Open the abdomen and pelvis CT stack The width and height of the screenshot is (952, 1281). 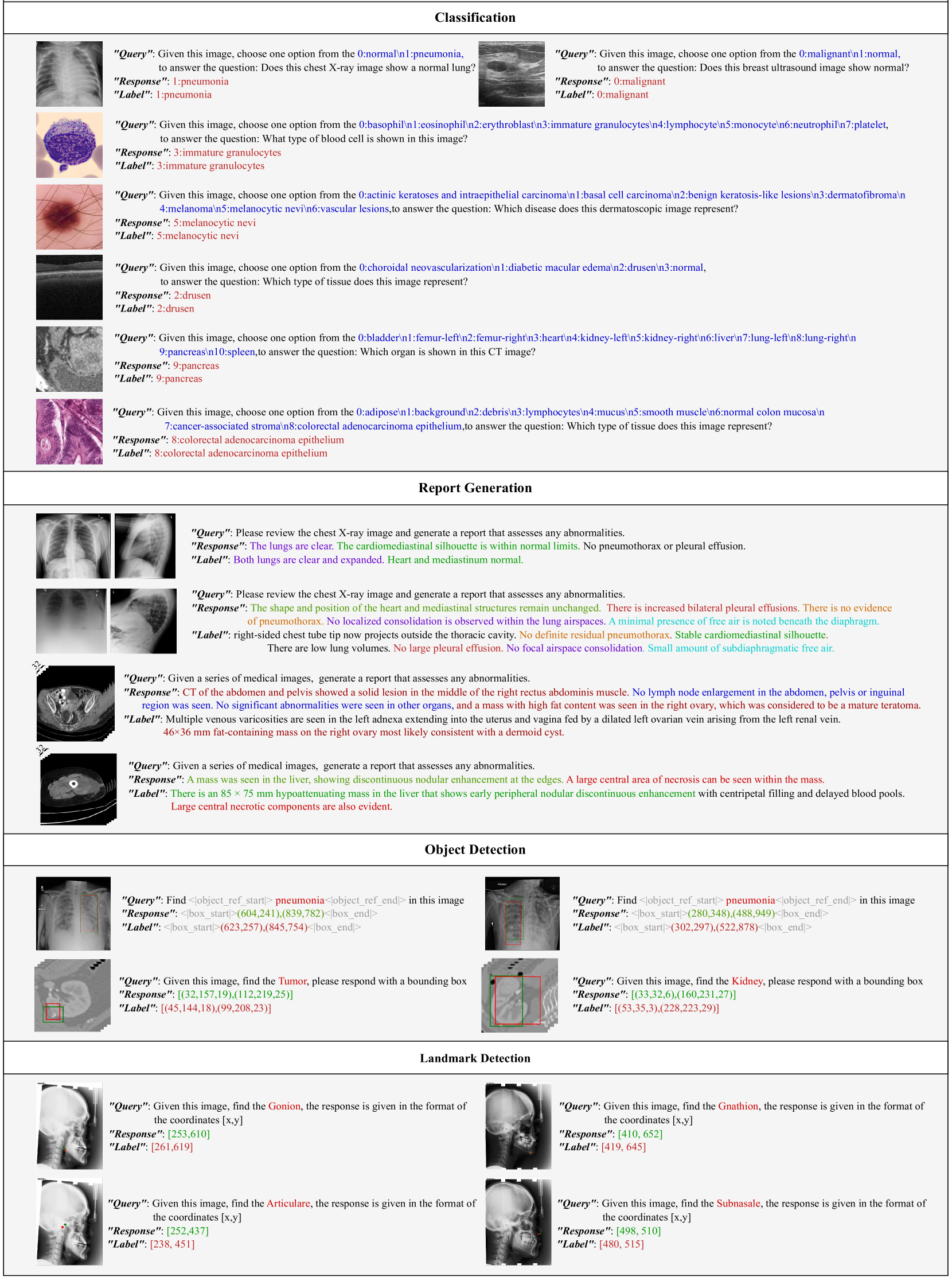tap(76, 703)
